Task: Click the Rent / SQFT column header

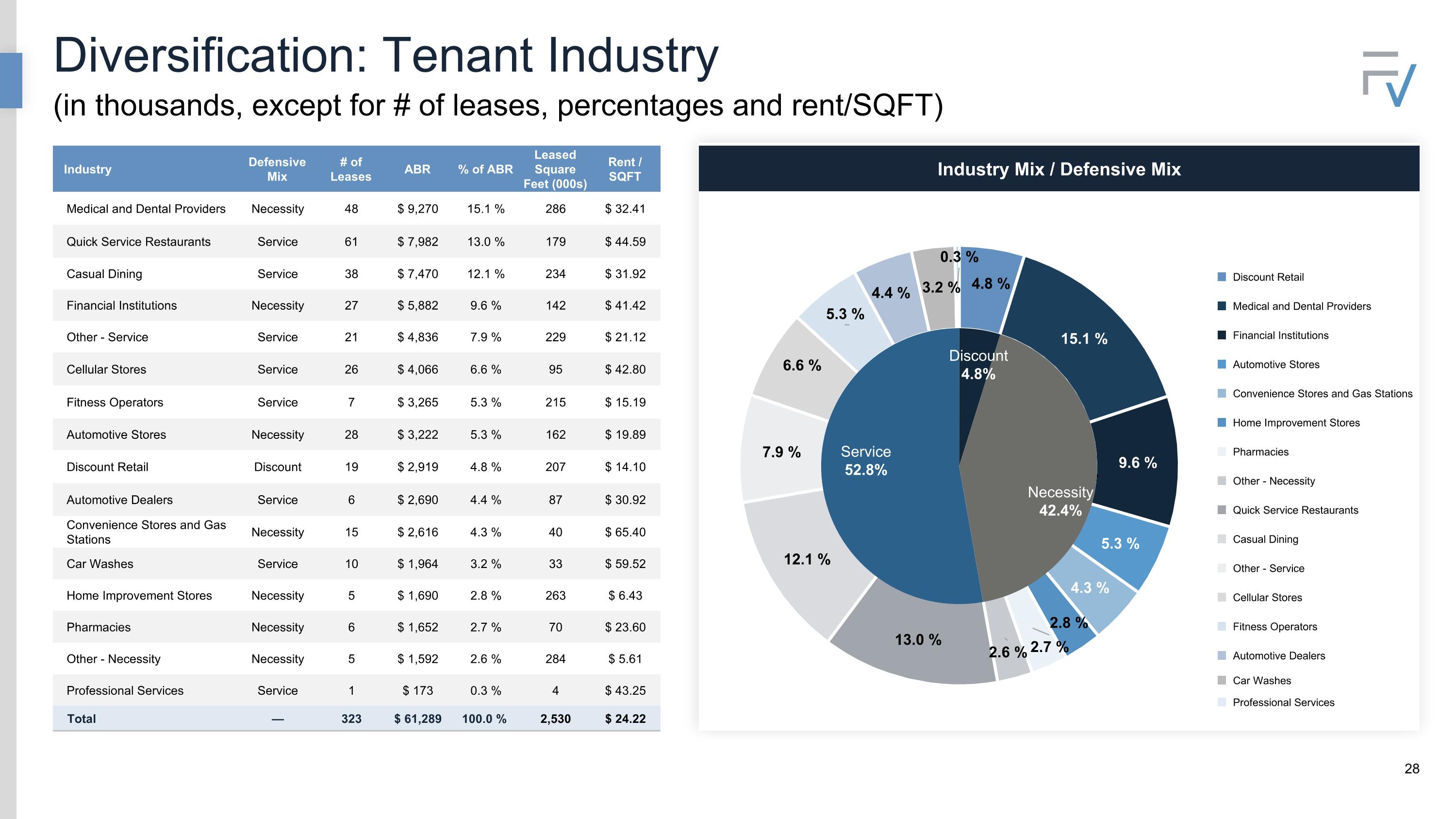Action: (x=625, y=169)
